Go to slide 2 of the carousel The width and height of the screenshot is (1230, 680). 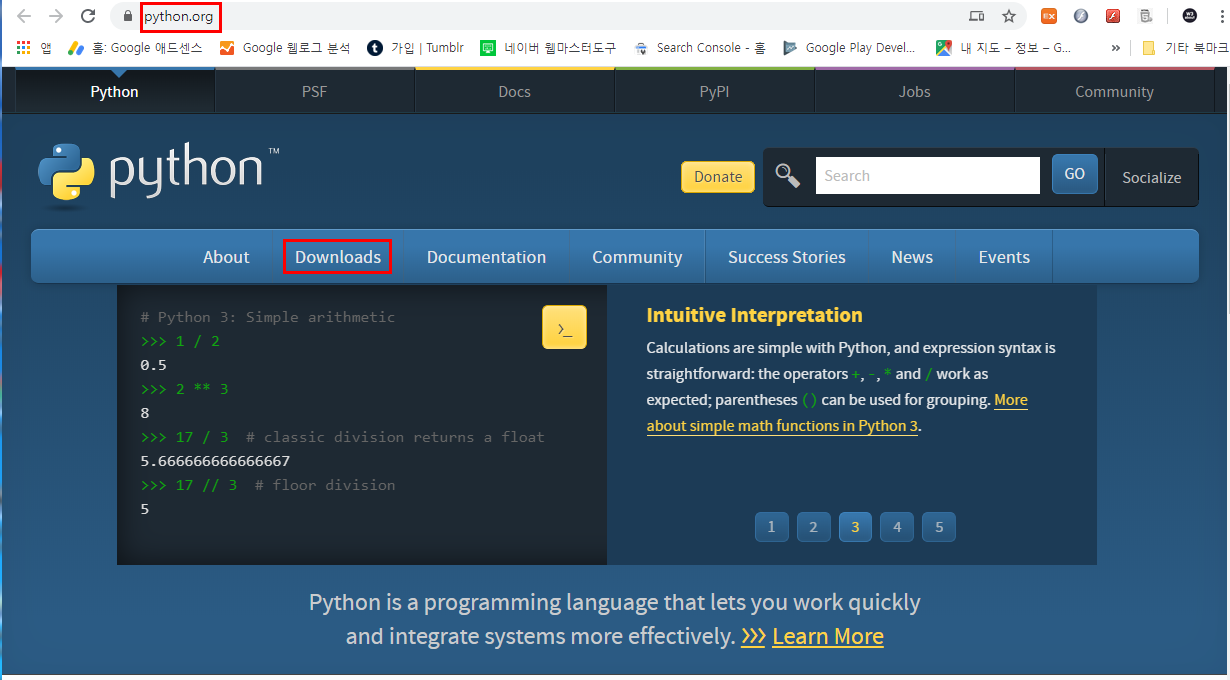tap(813, 527)
